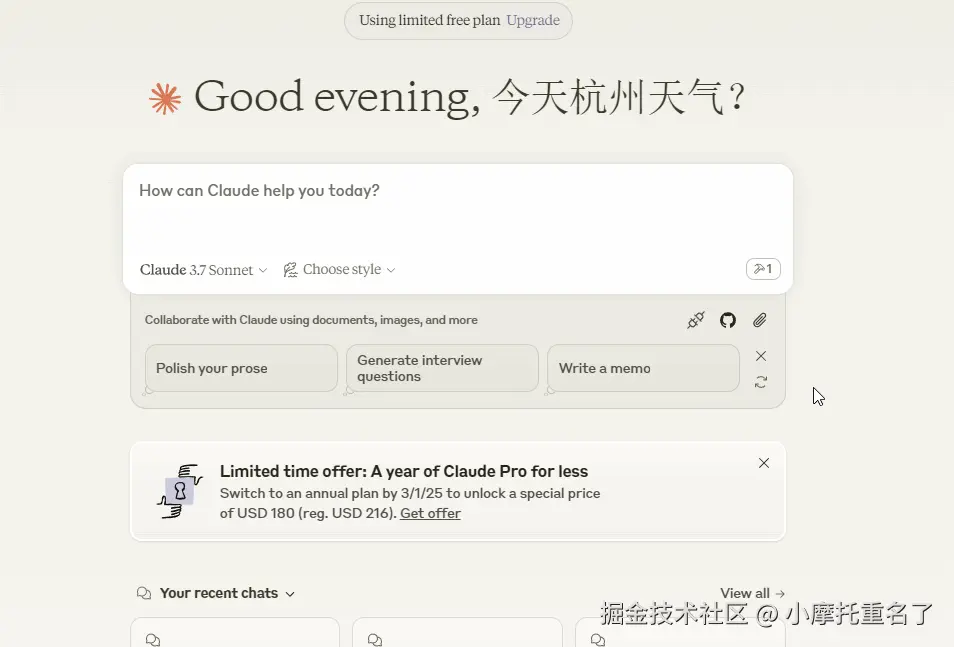Click the orange Claude starburst logo

pos(165,99)
